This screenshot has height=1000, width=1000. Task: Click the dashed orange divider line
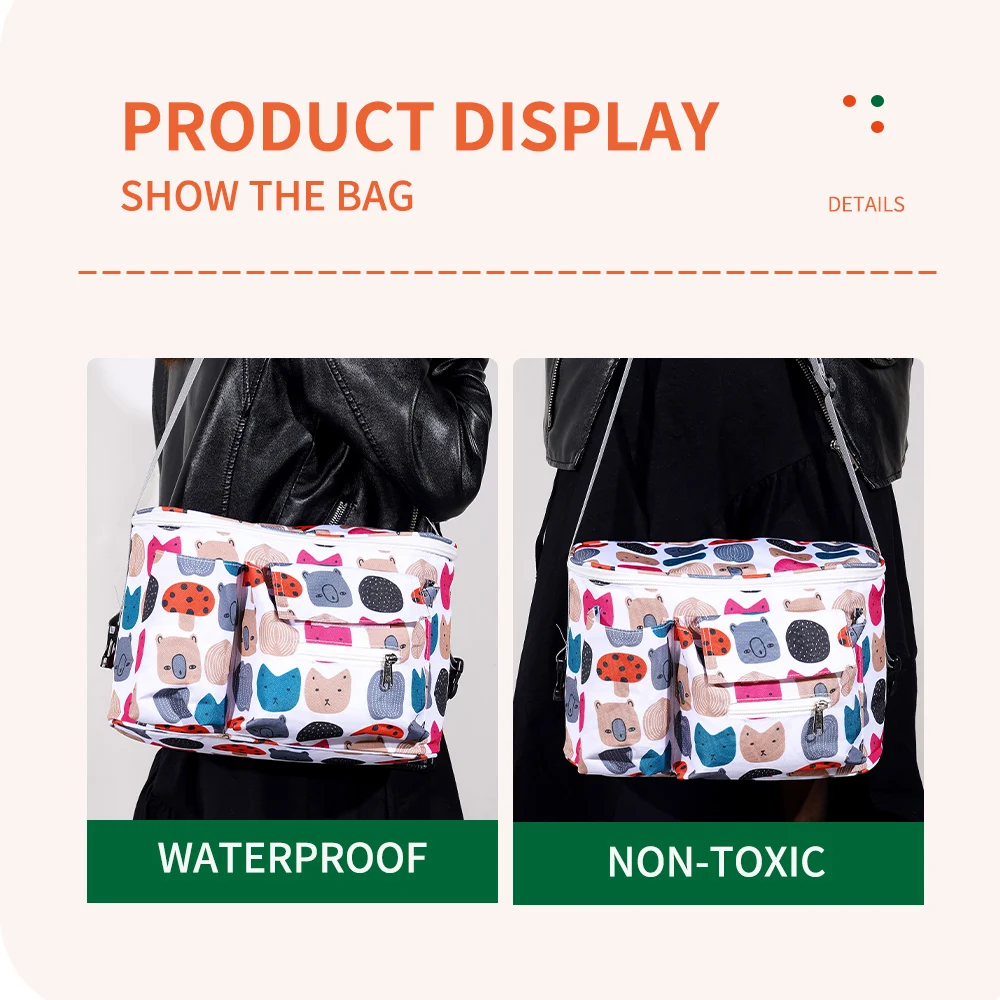click(508, 272)
